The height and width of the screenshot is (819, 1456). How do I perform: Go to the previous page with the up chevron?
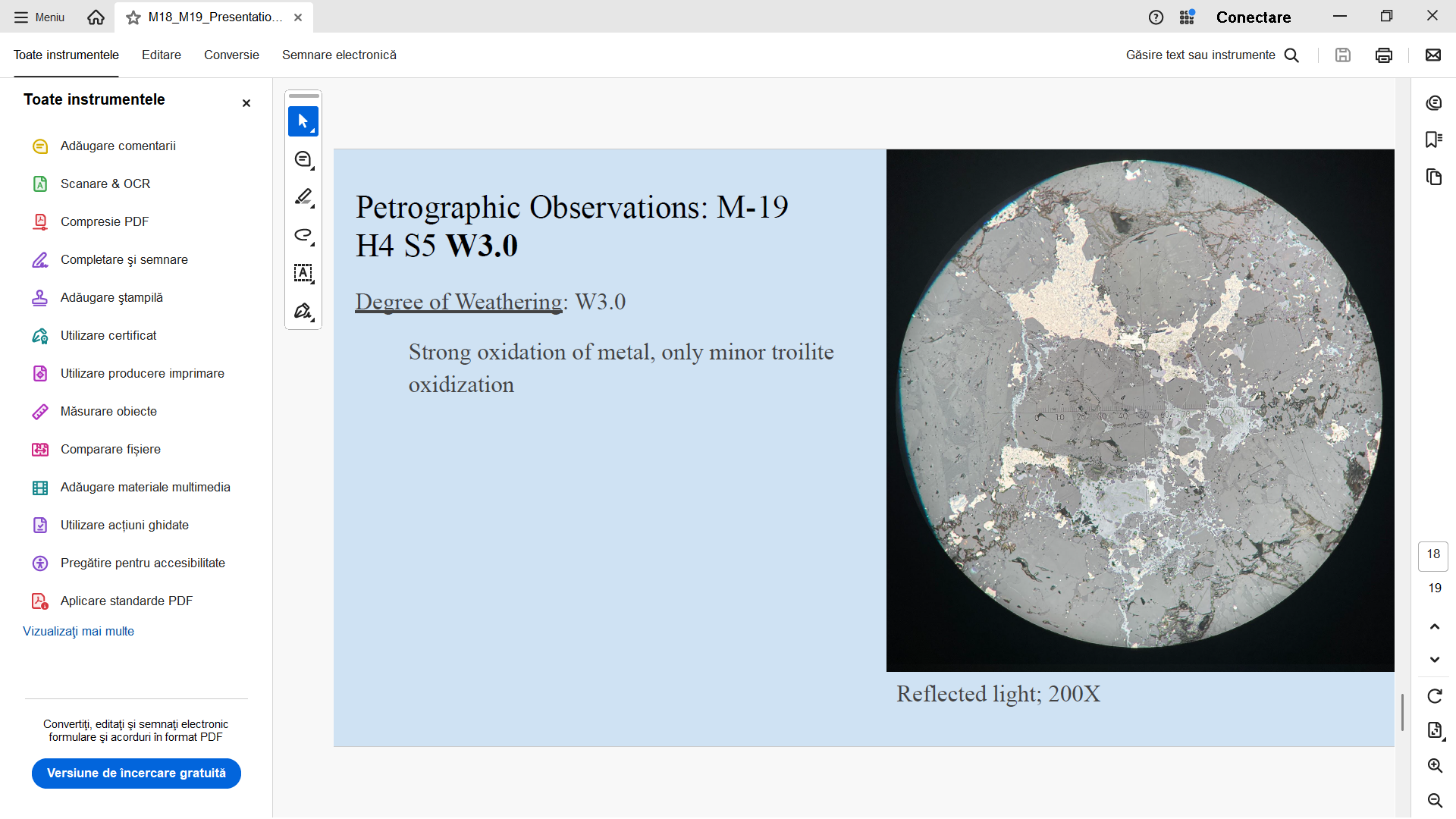coord(1434,626)
